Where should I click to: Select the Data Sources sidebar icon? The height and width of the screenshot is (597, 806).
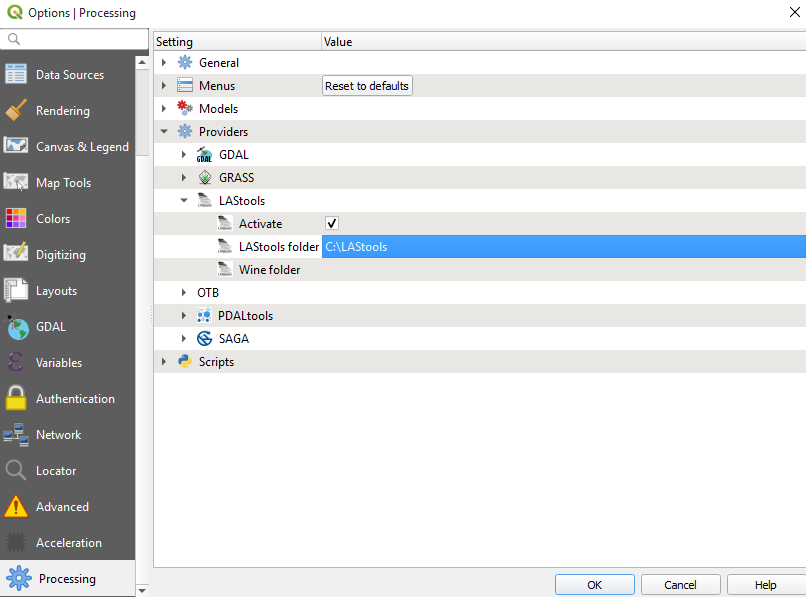pyautogui.click(x=16, y=74)
